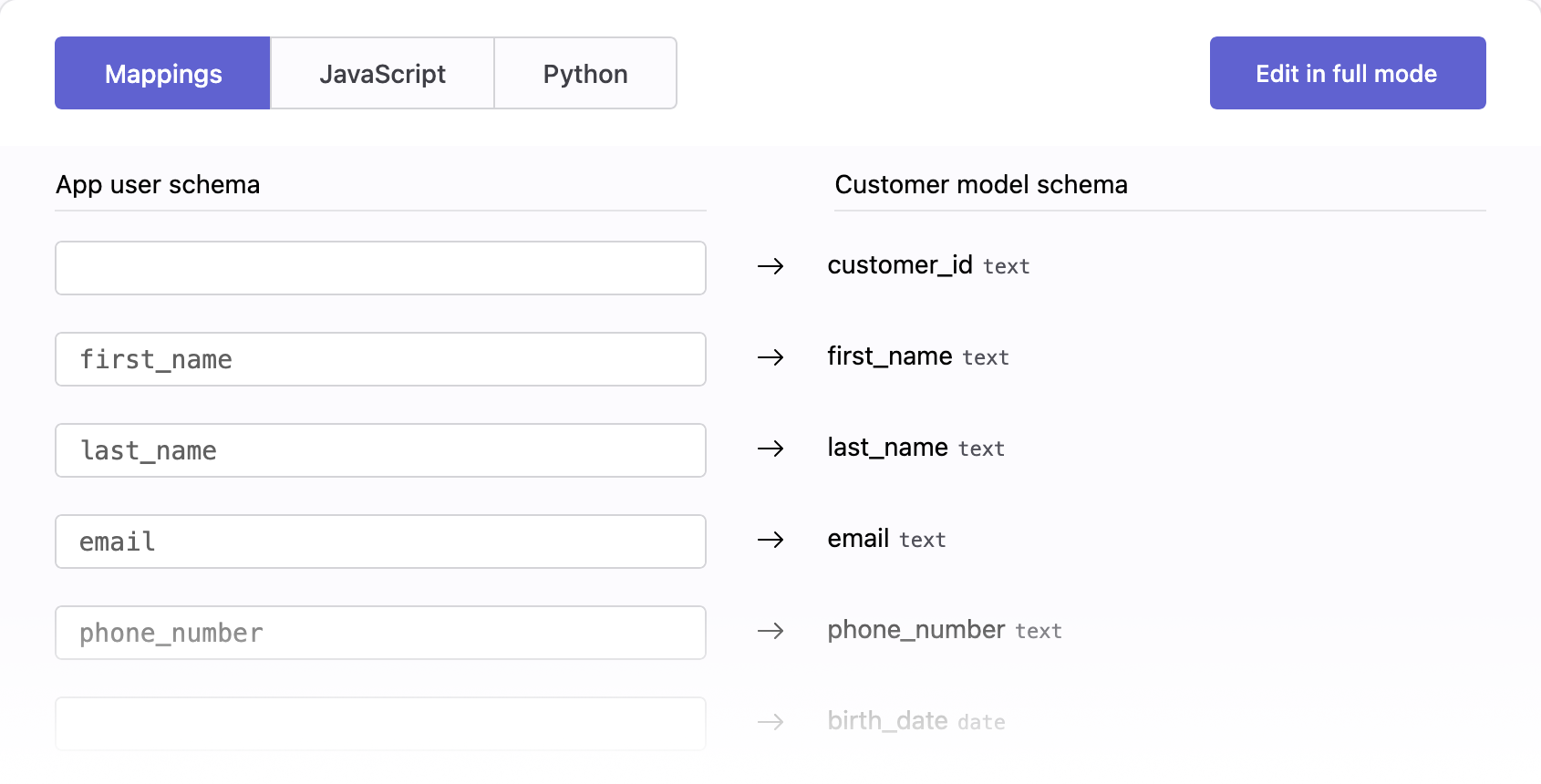Click the customer_id text schema label
Image resolution: width=1541 pixels, height=784 pixels.
click(x=927, y=265)
